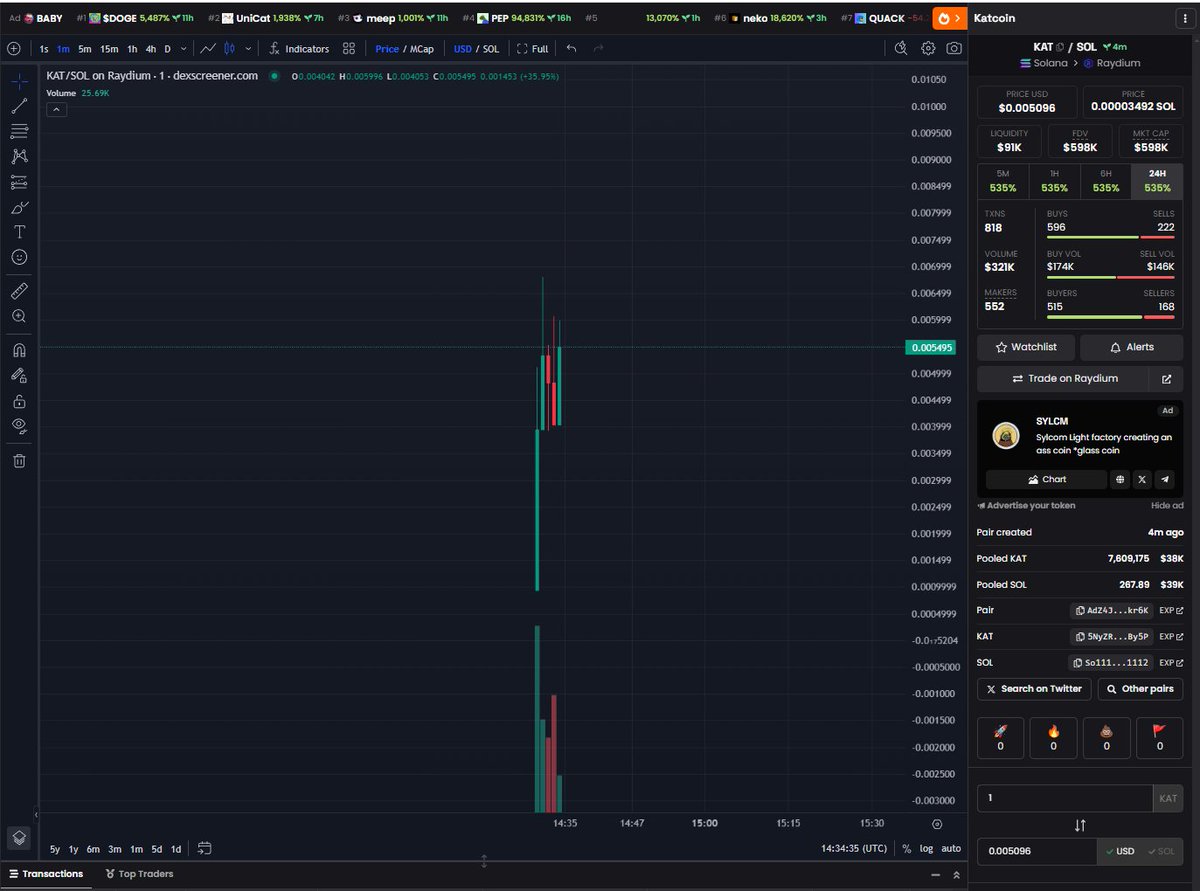The width and height of the screenshot is (1200, 891).
Task: Select USD in the converter
Action: pos(1118,851)
